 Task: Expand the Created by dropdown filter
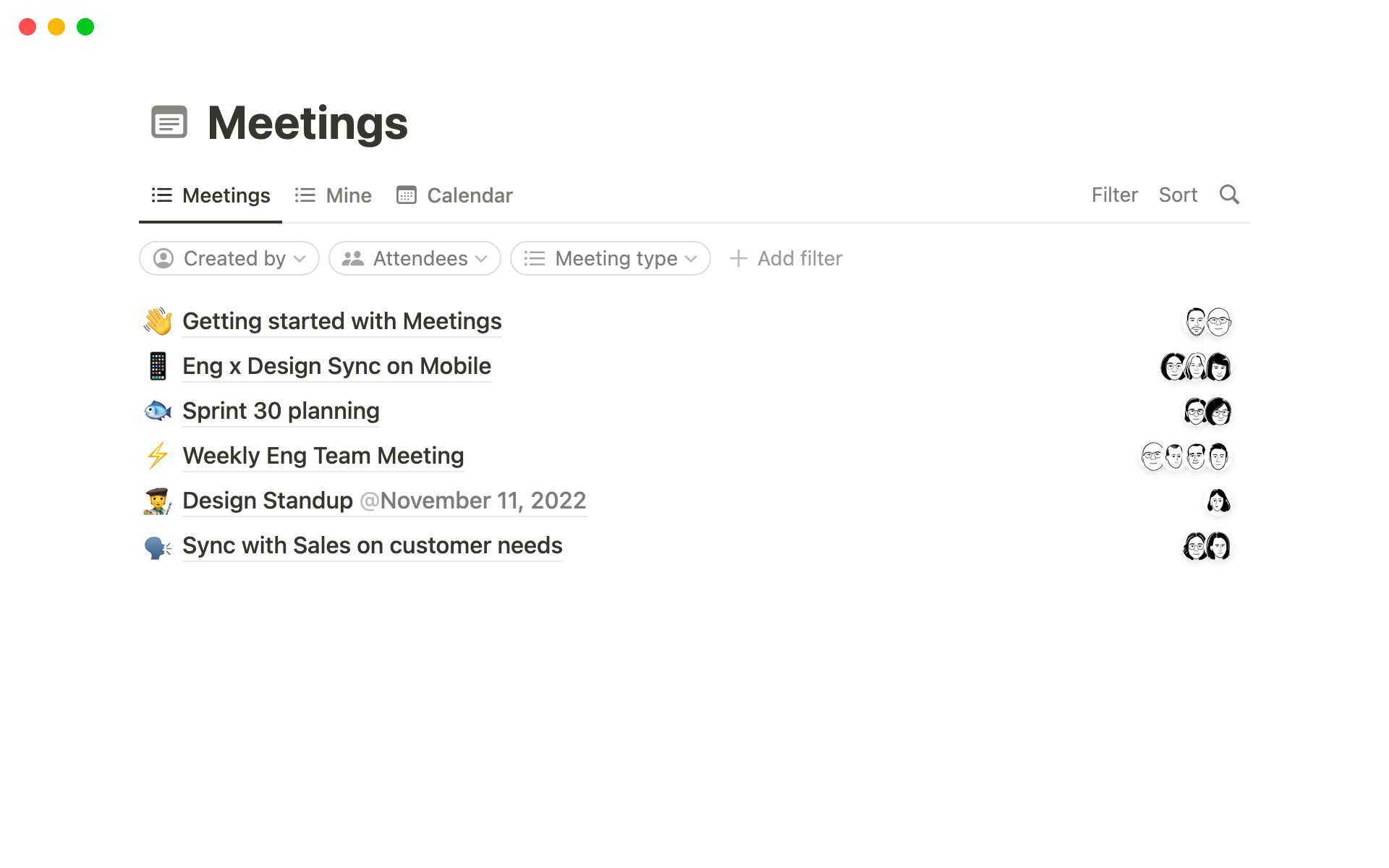(229, 258)
